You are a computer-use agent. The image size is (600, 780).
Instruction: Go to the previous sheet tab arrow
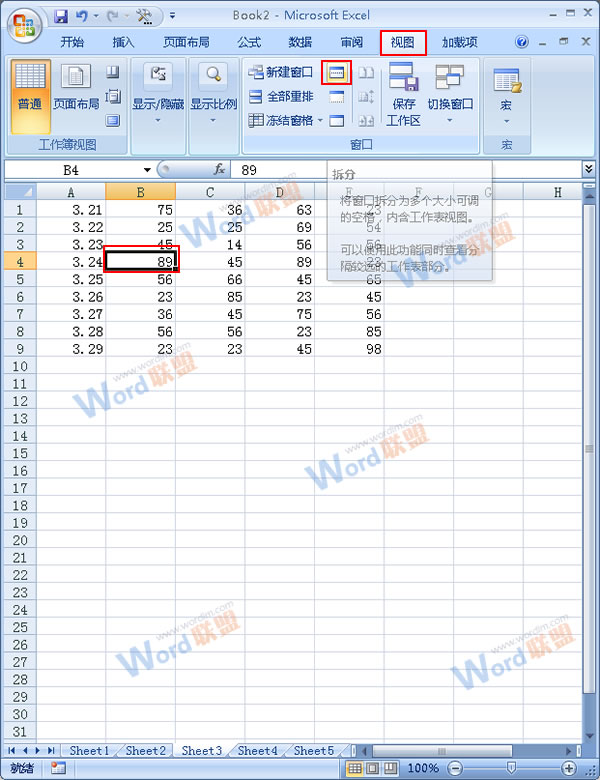(24, 750)
